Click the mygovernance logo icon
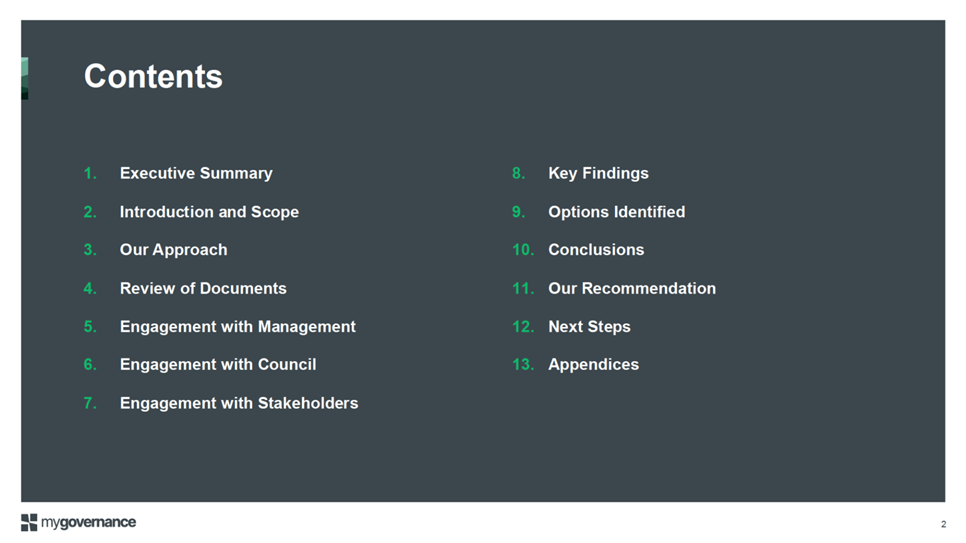Screen dimensions: 966x543 coord(29,522)
